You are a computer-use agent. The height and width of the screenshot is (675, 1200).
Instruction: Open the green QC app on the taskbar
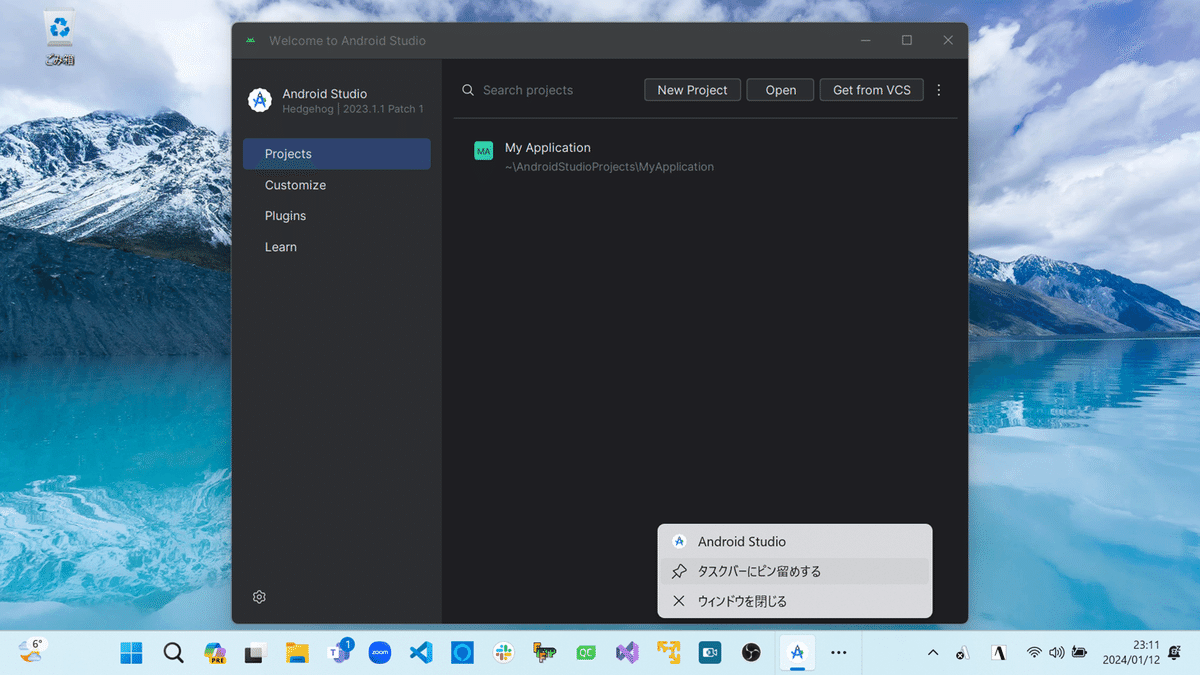pyautogui.click(x=586, y=653)
